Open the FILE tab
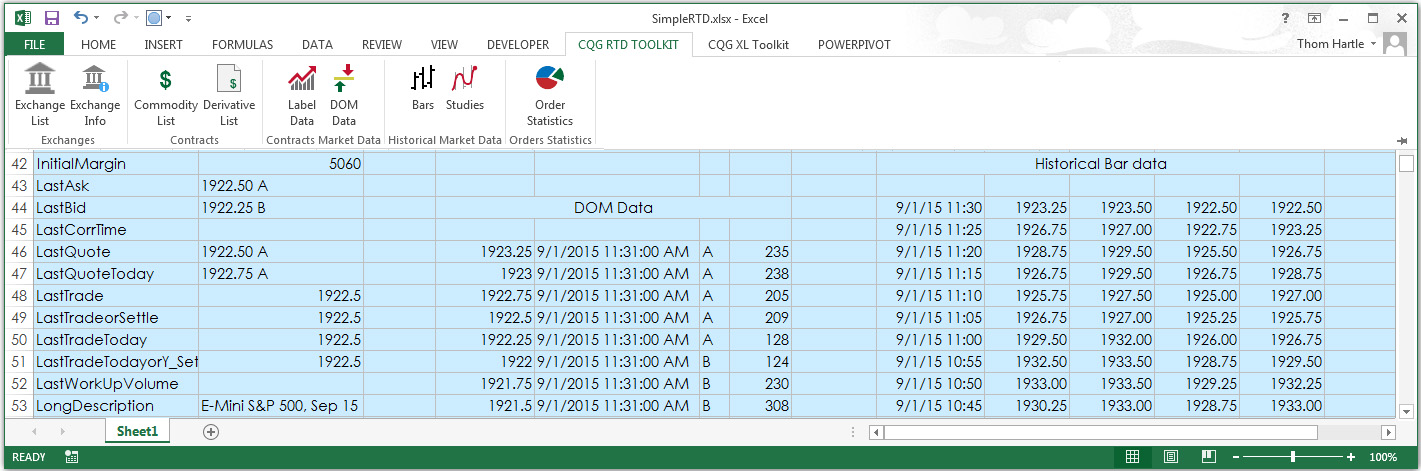This screenshot has height=471, width=1421. (x=34, y=44)
